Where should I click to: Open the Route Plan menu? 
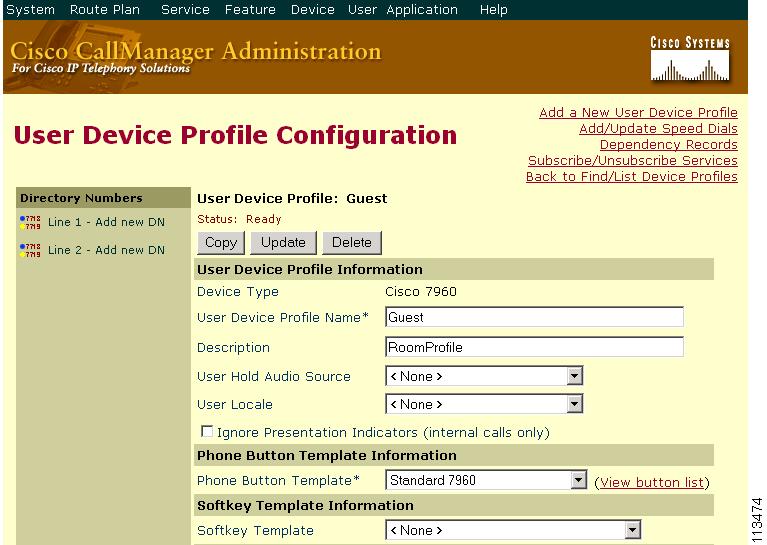(105, 9)
